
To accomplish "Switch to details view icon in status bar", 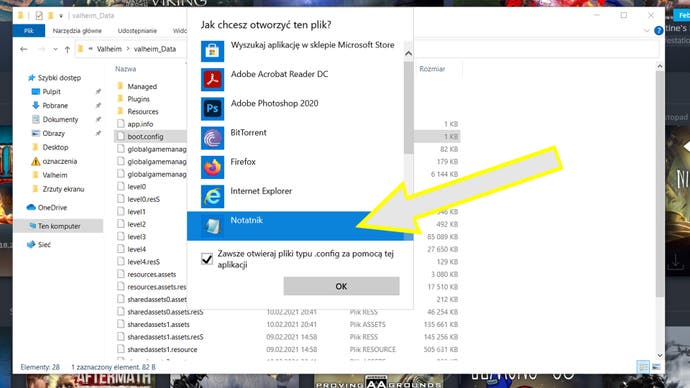I will tap(643, 366).
